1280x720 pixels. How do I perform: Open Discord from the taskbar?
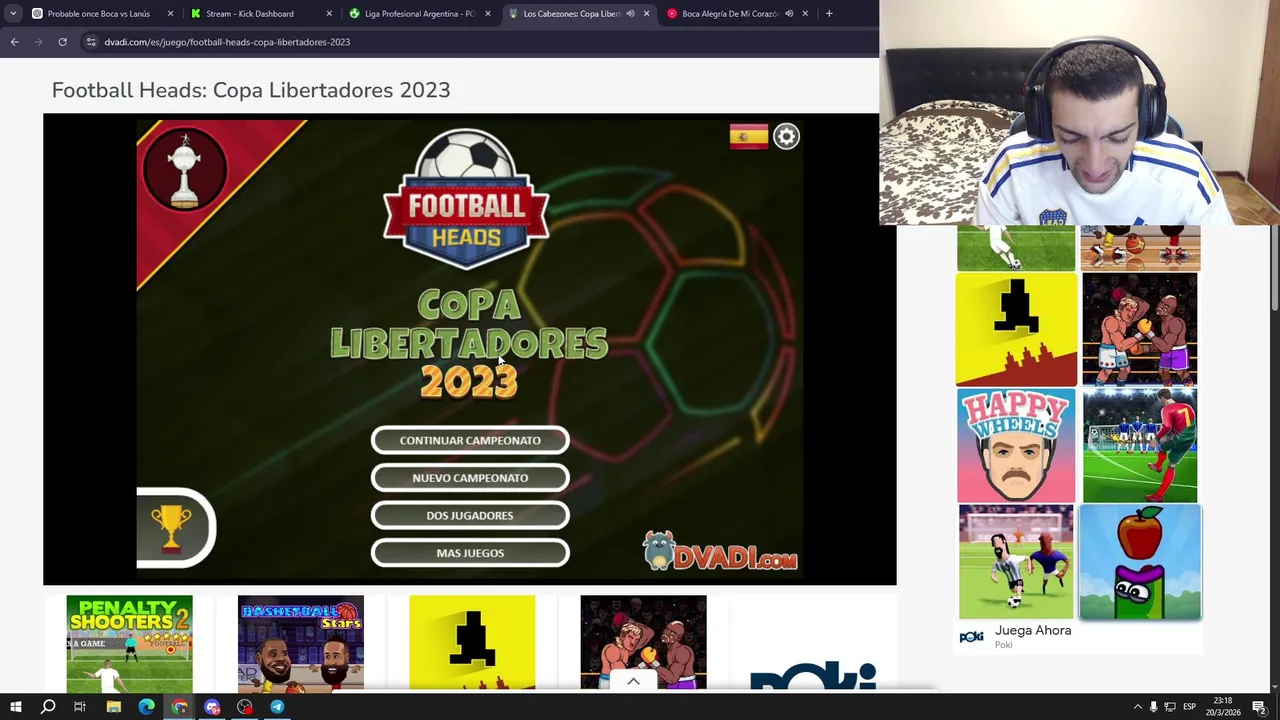click(x=212, y=707)
